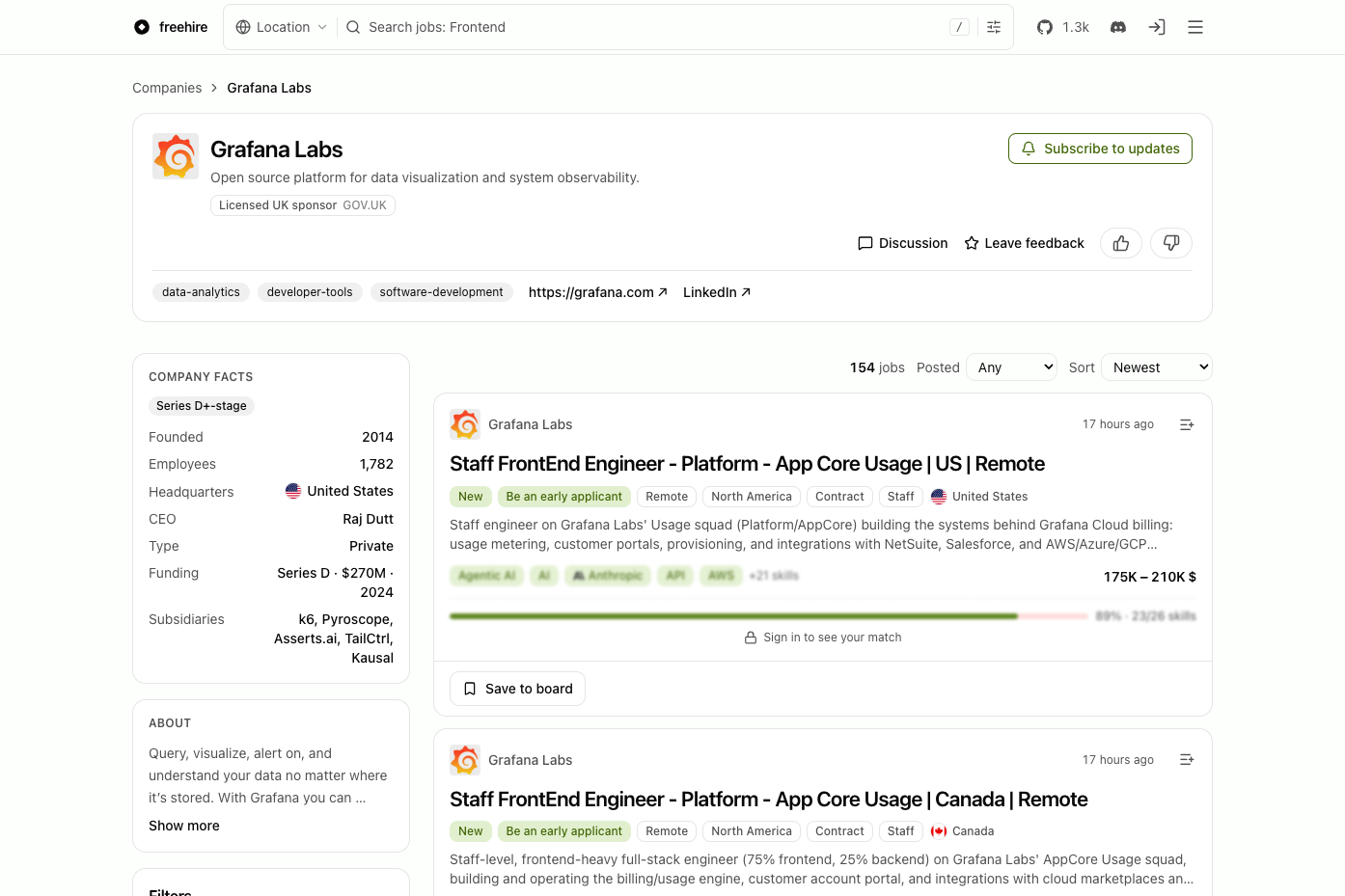Screen dimensions: 1345x896
Task: Click the slash shortcut key badge
Action: tap(959, 27)
